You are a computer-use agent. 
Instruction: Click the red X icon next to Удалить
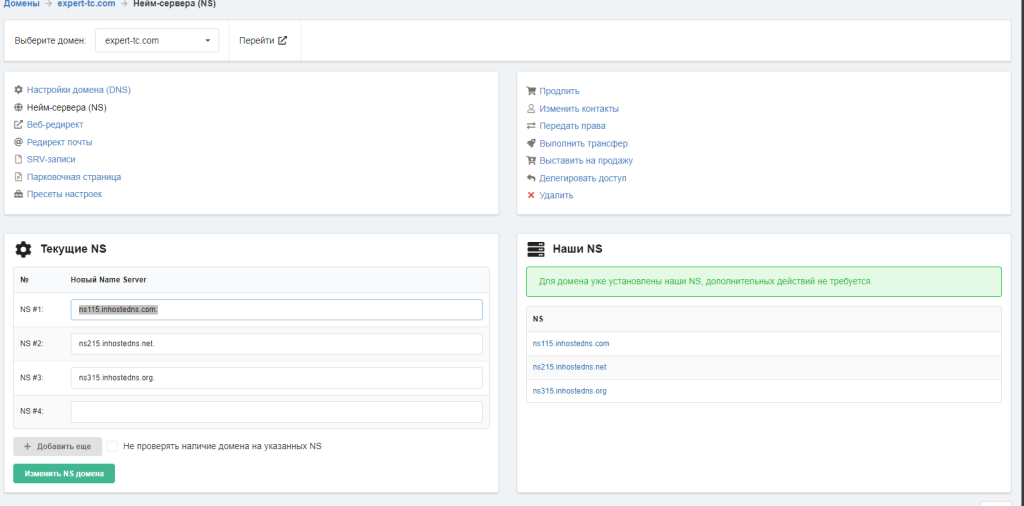pos(531,195)
